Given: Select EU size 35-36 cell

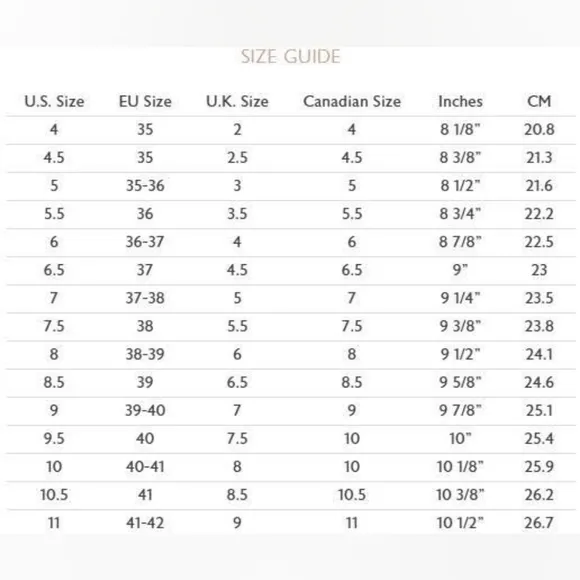Looking at the screenshot, I should [x=145, y=186].
